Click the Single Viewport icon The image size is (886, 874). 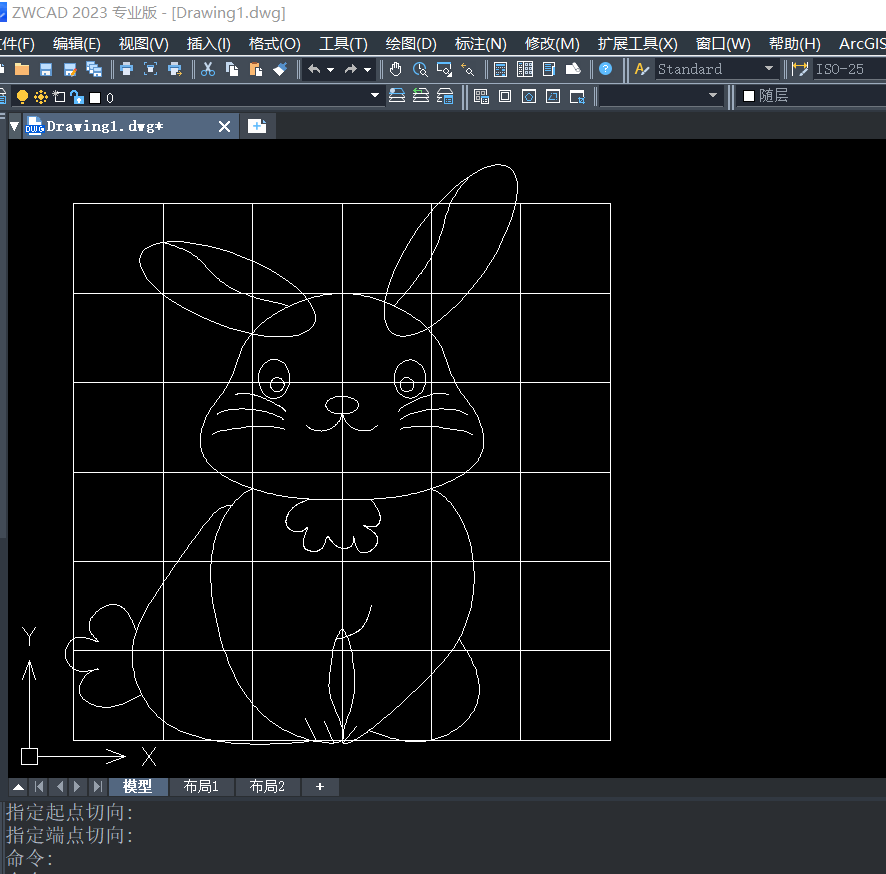(x=505, y=97)
